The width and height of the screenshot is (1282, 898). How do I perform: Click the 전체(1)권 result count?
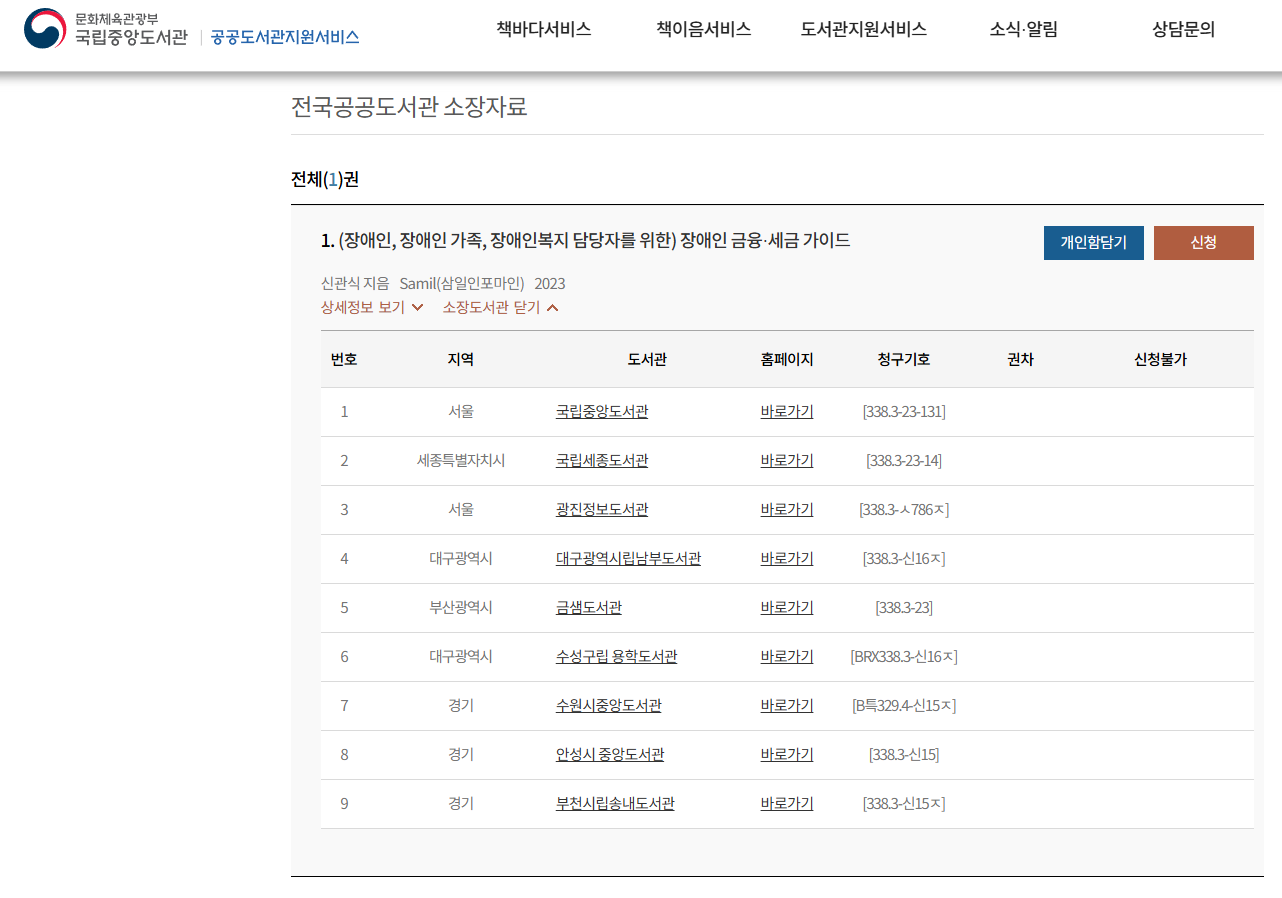pos(325,179)
